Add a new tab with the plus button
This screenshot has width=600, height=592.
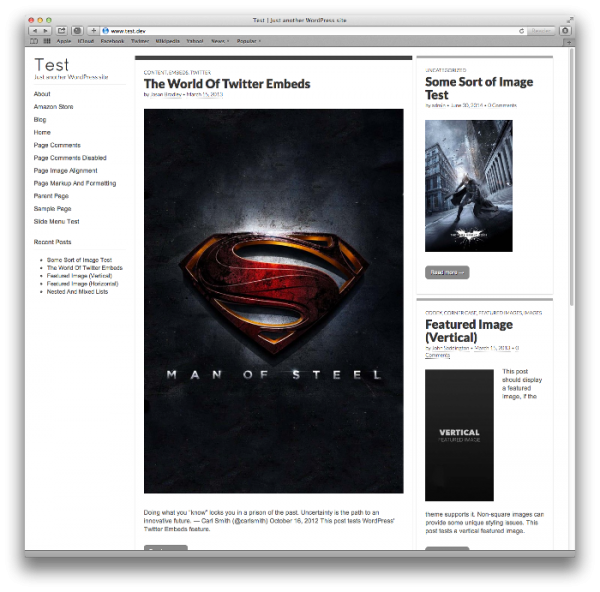(x=569, y=42)
